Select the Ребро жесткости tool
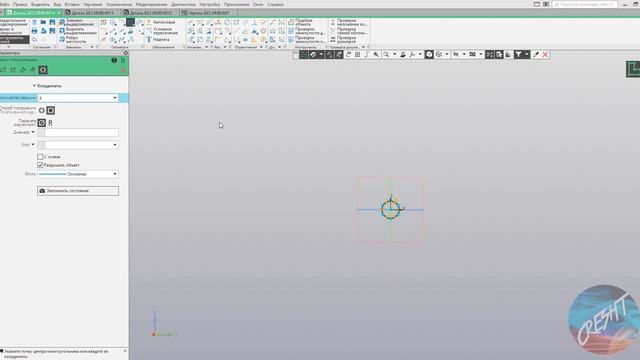The image size is (640, 360). click(74, 40)
